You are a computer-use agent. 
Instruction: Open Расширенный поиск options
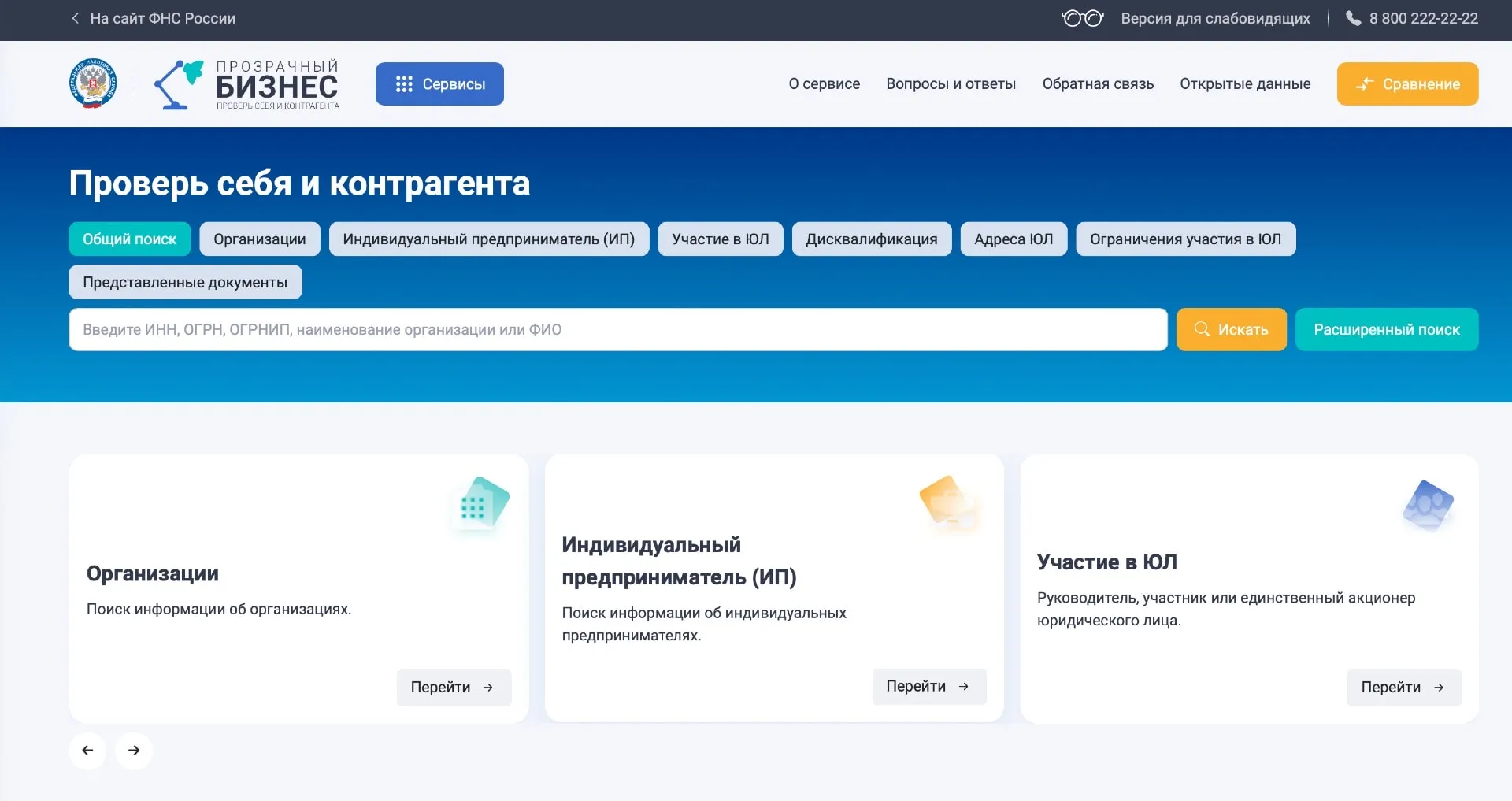point(1386,330)
